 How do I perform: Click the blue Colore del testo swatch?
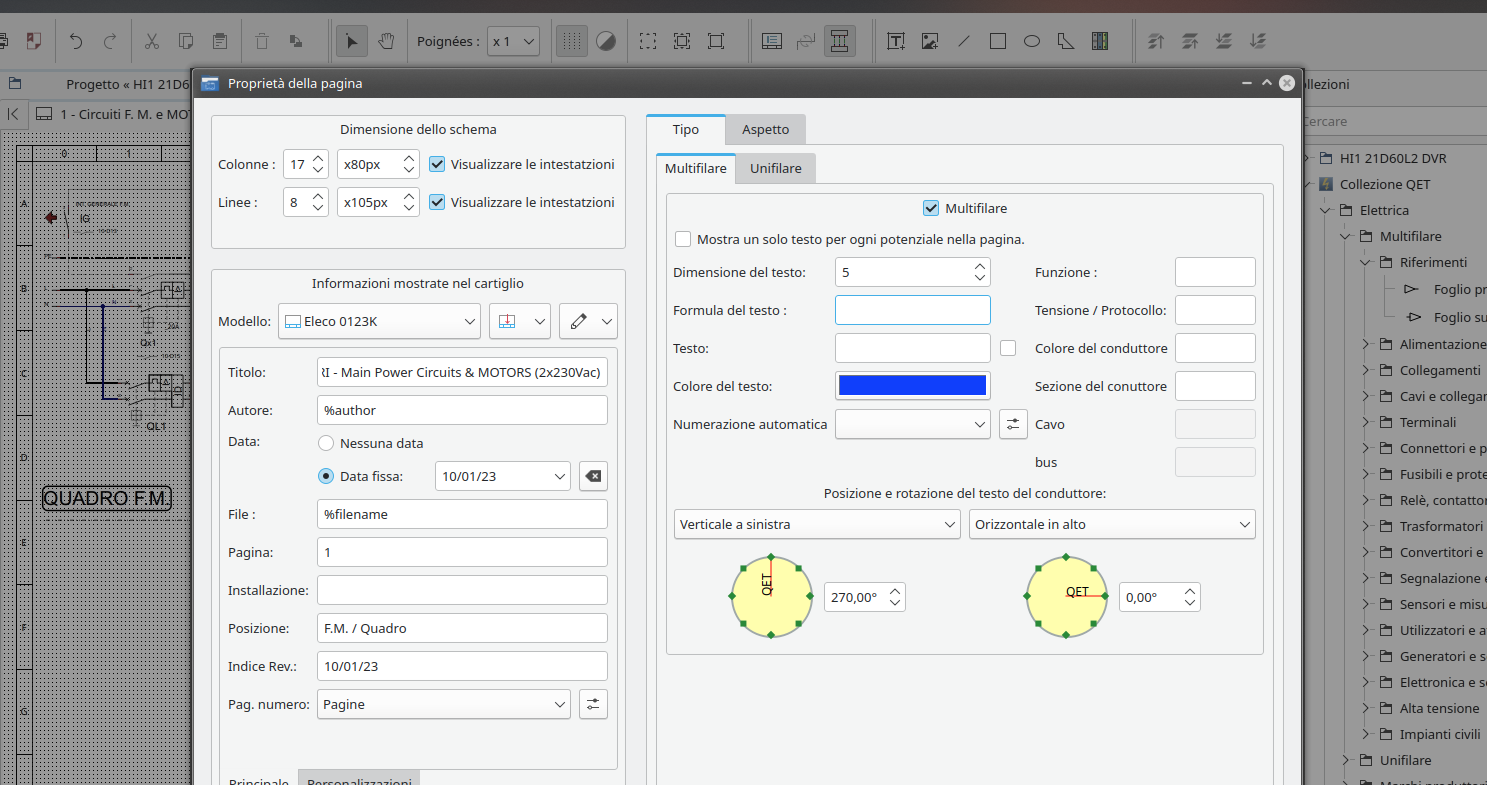[x=912, y=386]
